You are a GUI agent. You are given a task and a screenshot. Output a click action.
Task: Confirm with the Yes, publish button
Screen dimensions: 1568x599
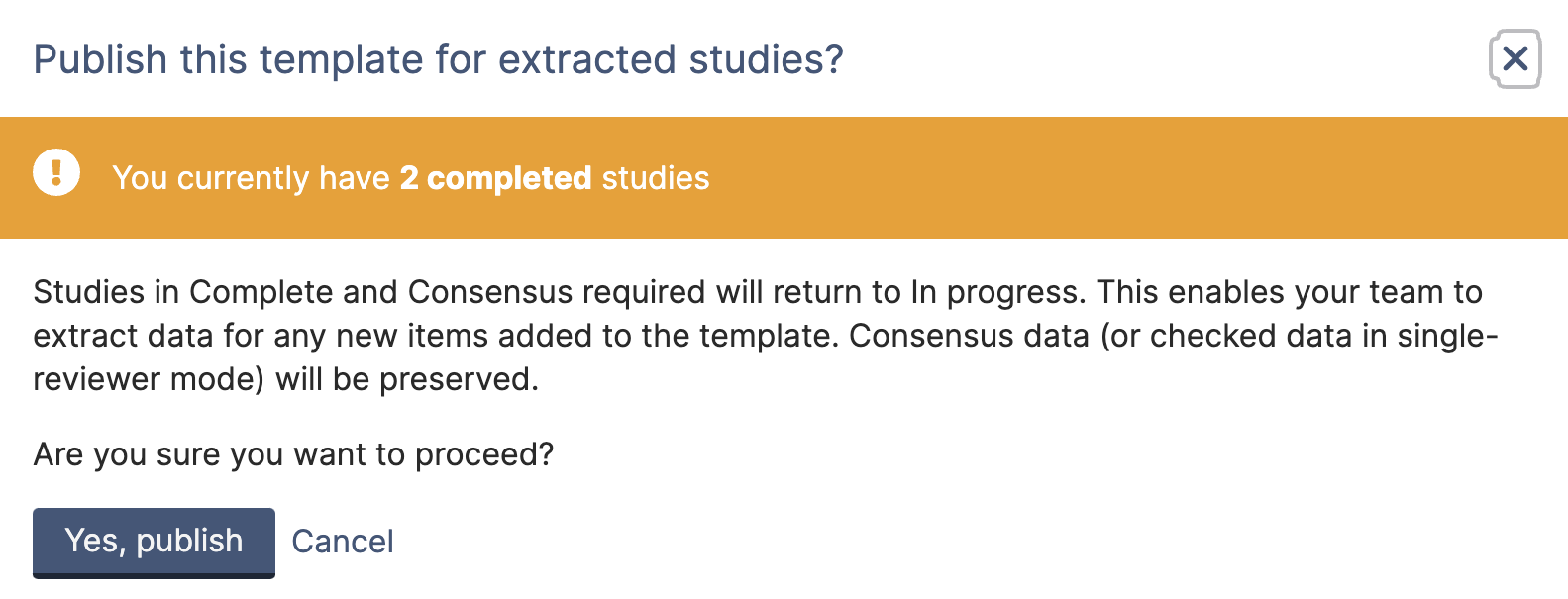click(154, 542)
